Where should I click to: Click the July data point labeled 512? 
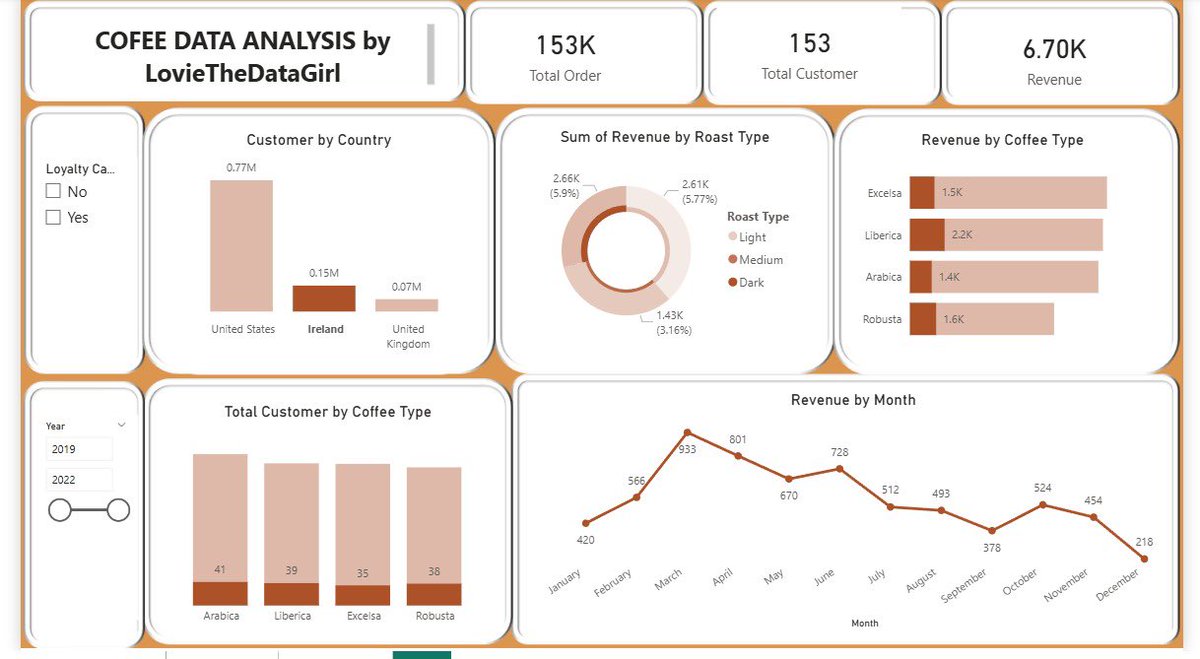click(x=891, y=507)
